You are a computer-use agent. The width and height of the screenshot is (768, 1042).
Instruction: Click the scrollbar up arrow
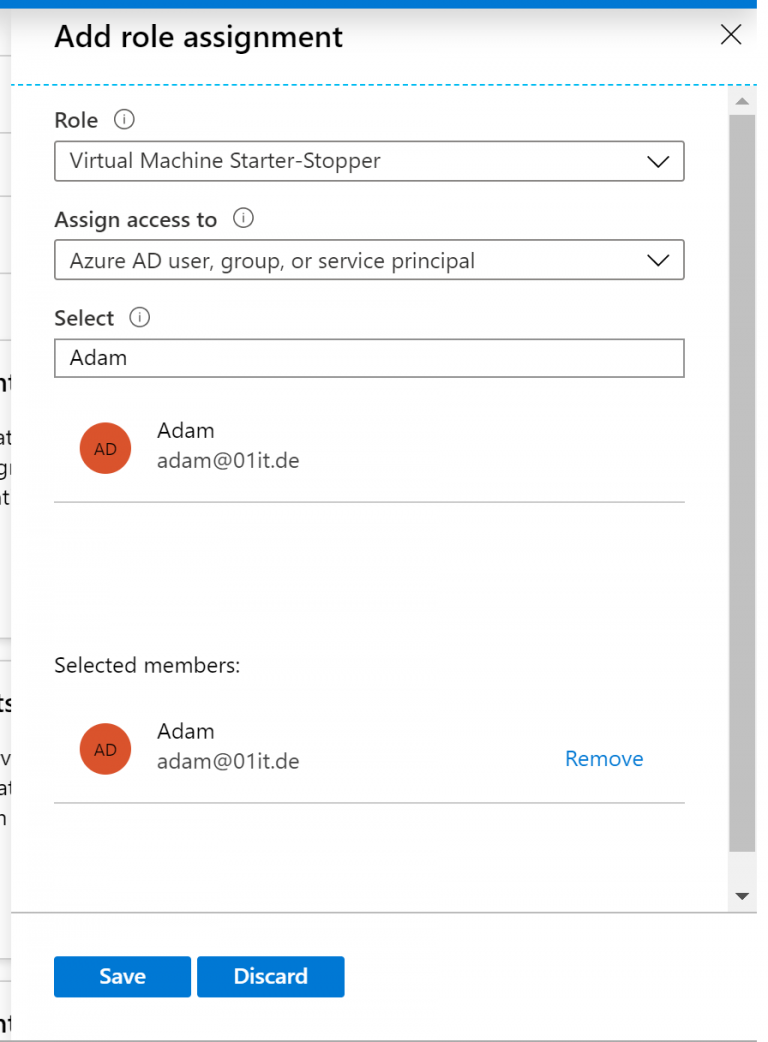coord(742,101)
